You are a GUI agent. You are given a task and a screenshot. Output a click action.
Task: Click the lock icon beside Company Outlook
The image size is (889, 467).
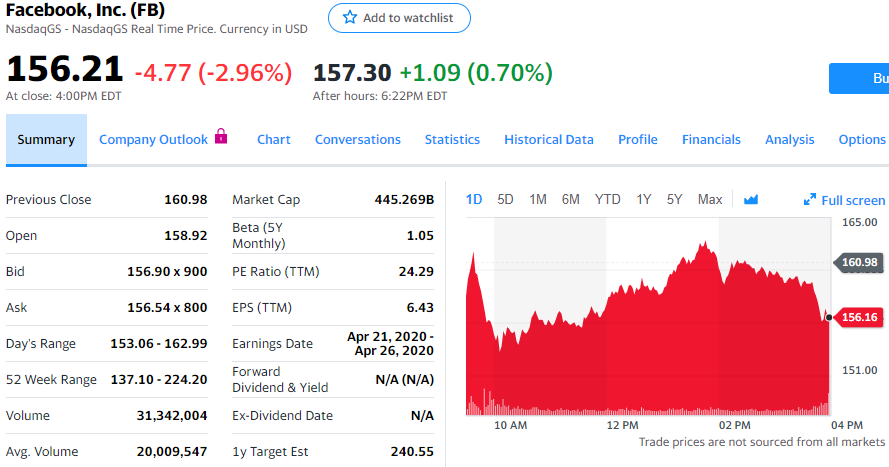point(221,137)
